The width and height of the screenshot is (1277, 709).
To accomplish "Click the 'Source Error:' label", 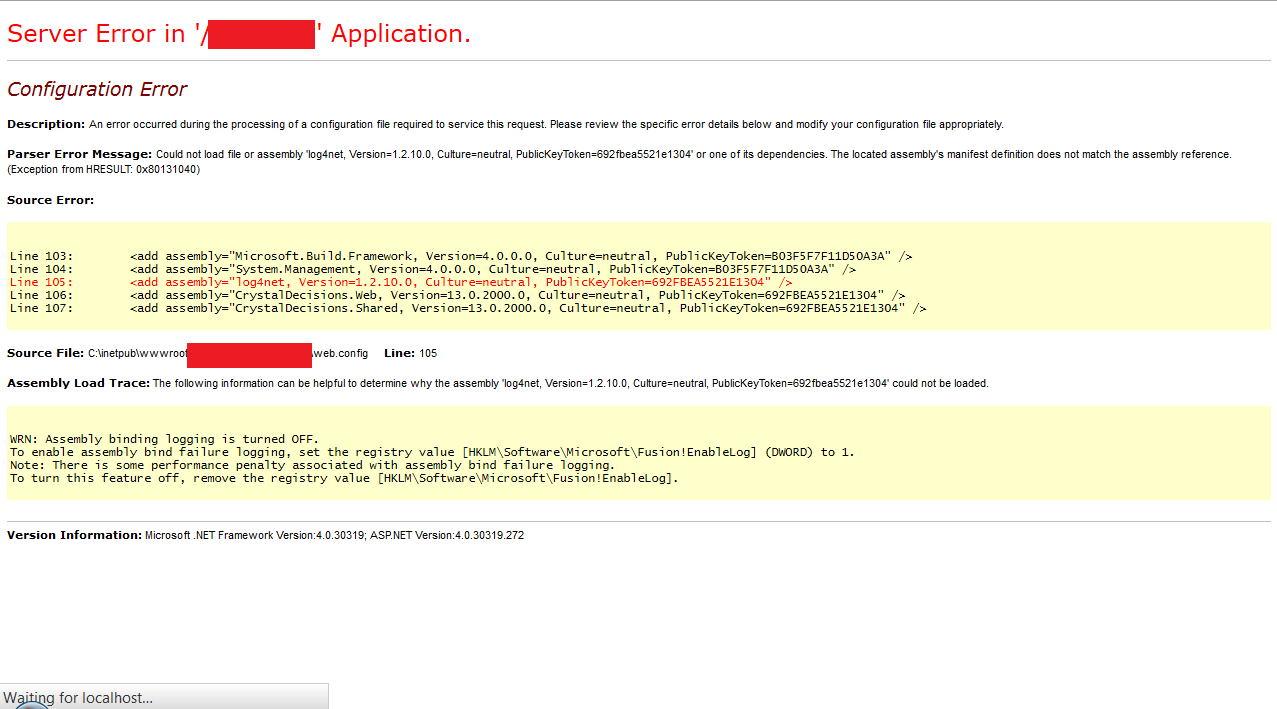I will tap(50, 200).
